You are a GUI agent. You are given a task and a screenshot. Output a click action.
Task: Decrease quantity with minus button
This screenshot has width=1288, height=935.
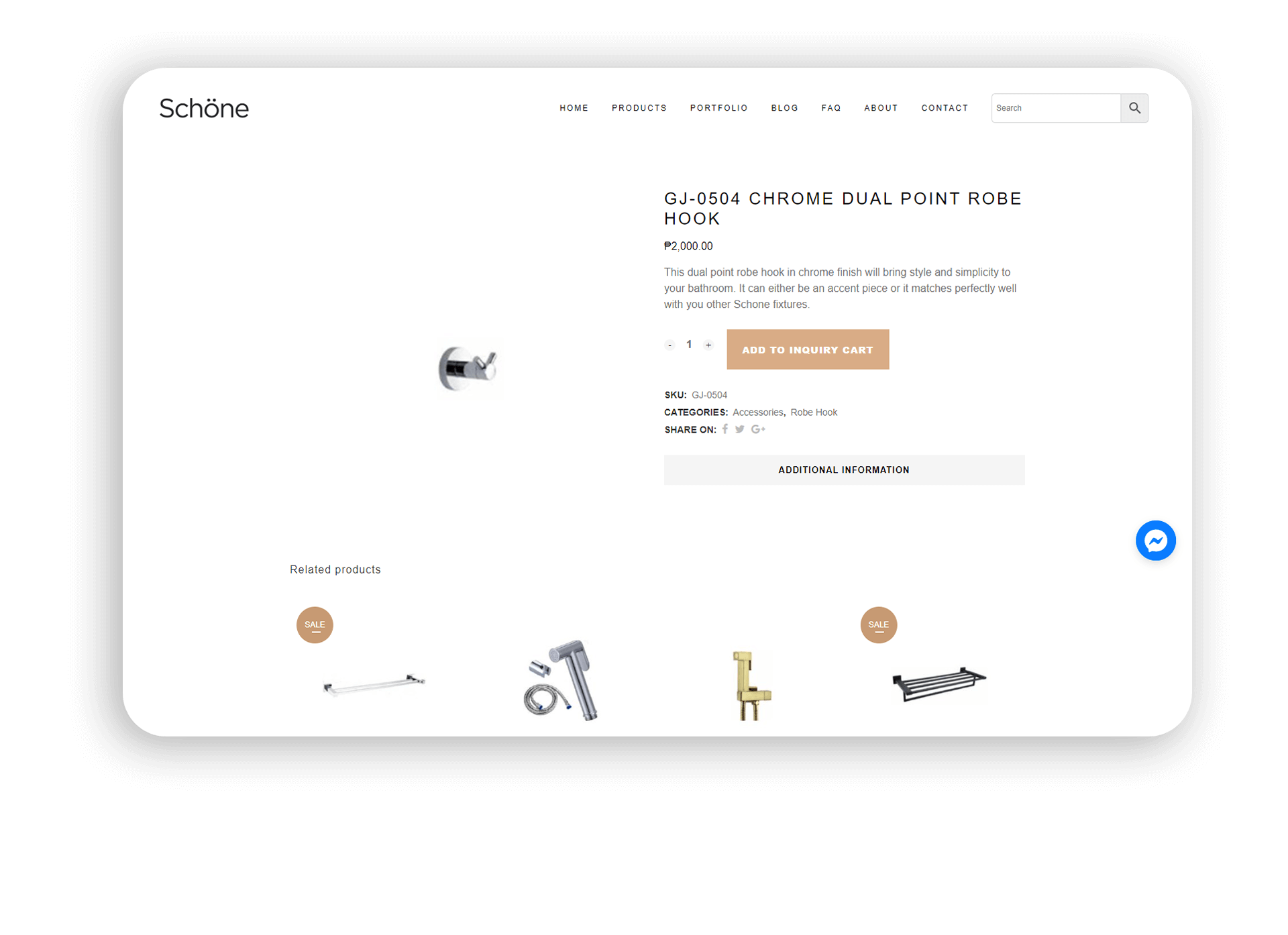669,345
